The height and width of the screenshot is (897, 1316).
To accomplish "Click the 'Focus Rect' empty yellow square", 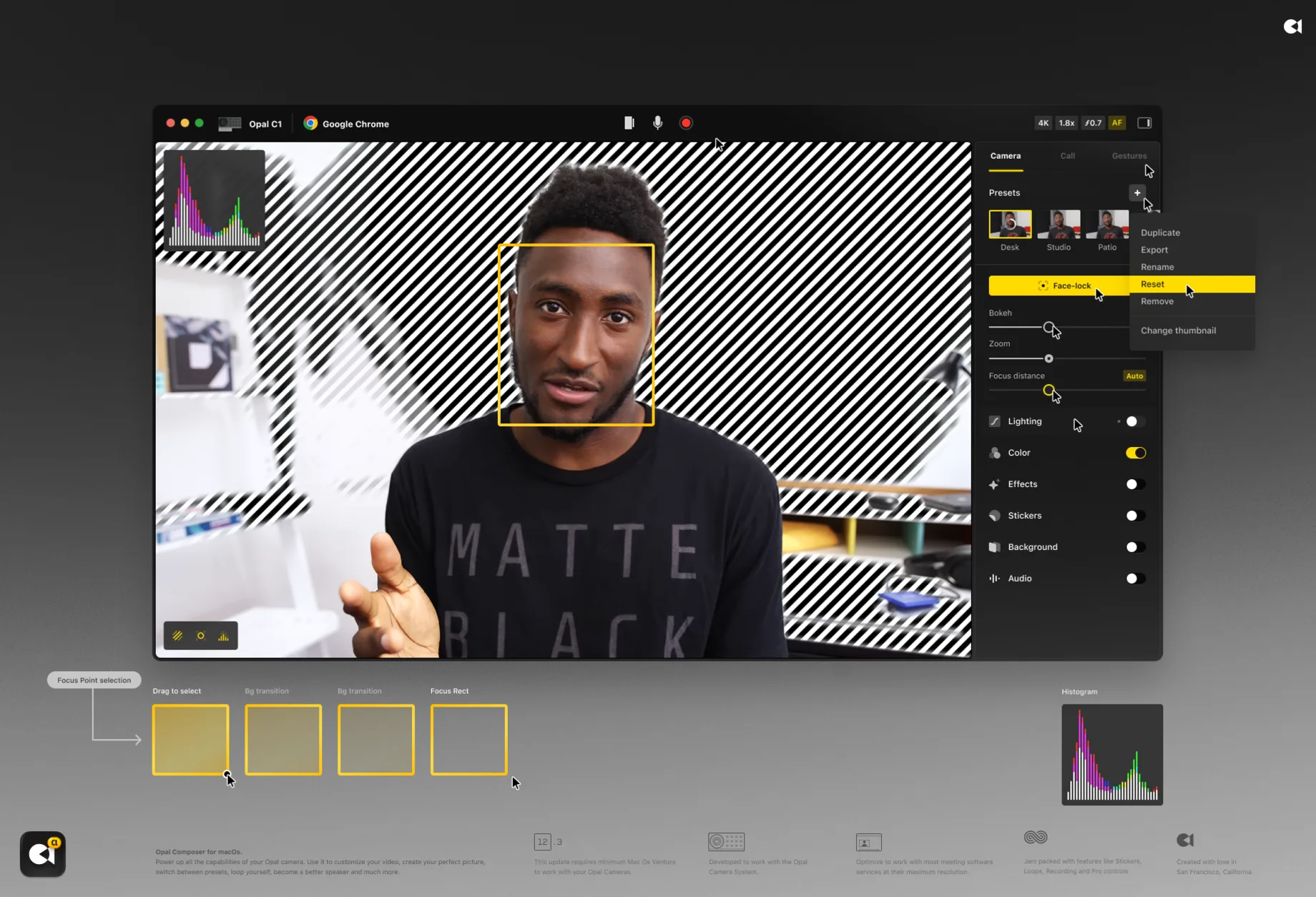I will tap(469, 740).
